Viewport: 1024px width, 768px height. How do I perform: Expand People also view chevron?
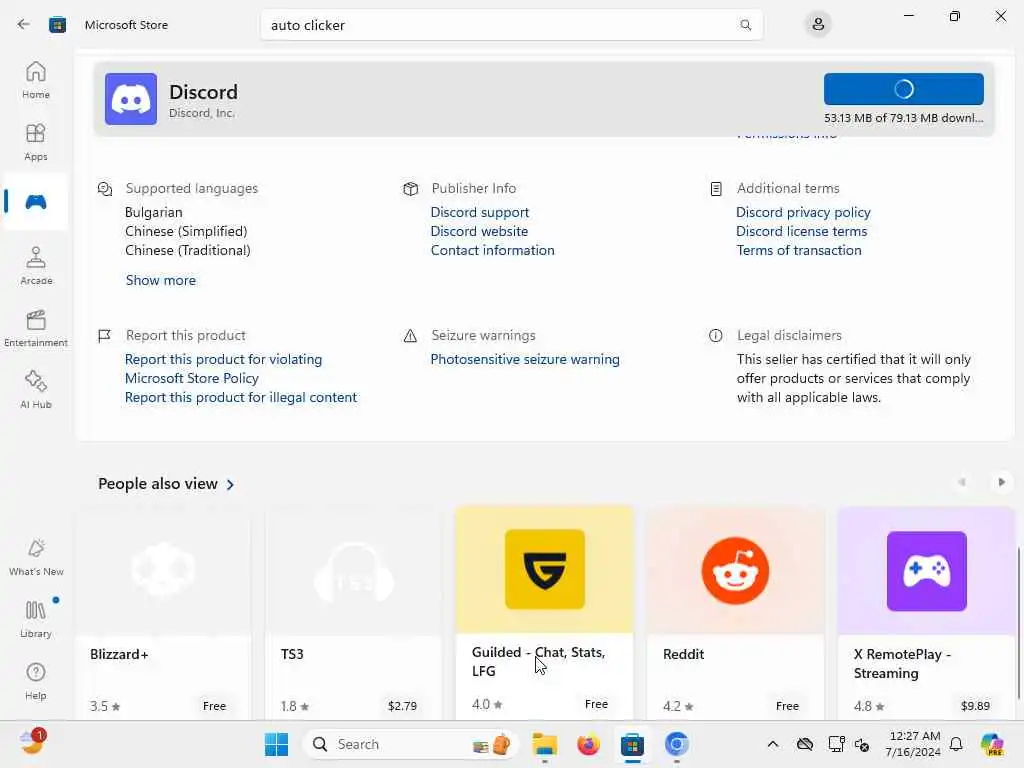click(x=230, y=485)
